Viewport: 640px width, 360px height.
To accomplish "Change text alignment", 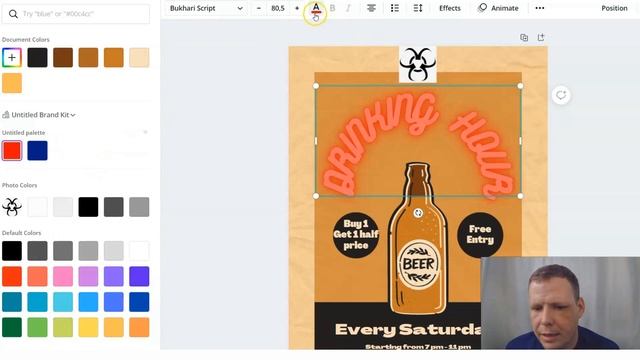I will coord(371,8).
